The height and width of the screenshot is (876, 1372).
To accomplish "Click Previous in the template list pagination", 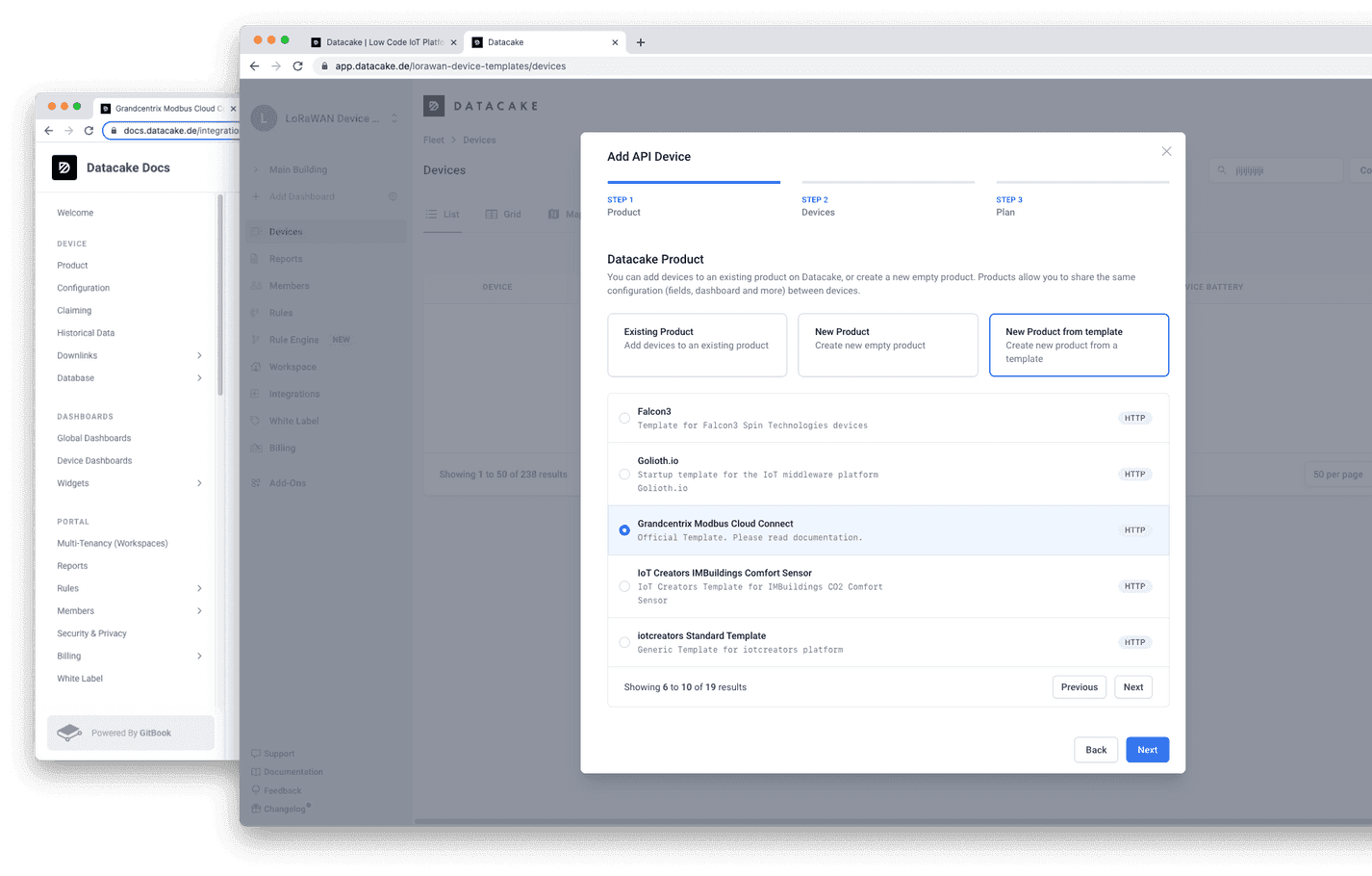I will pos(1080,687).
